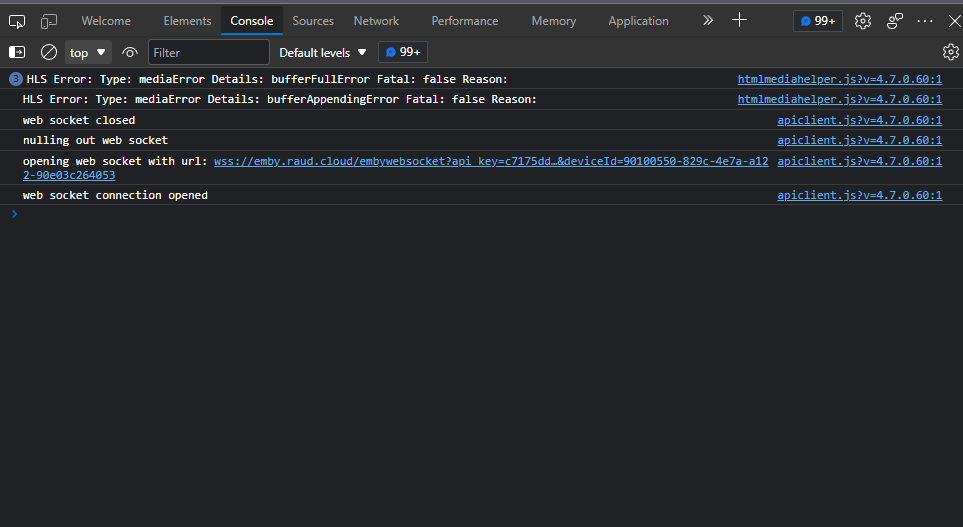
Task: Open the Sources tab
Action: (313, 21)
